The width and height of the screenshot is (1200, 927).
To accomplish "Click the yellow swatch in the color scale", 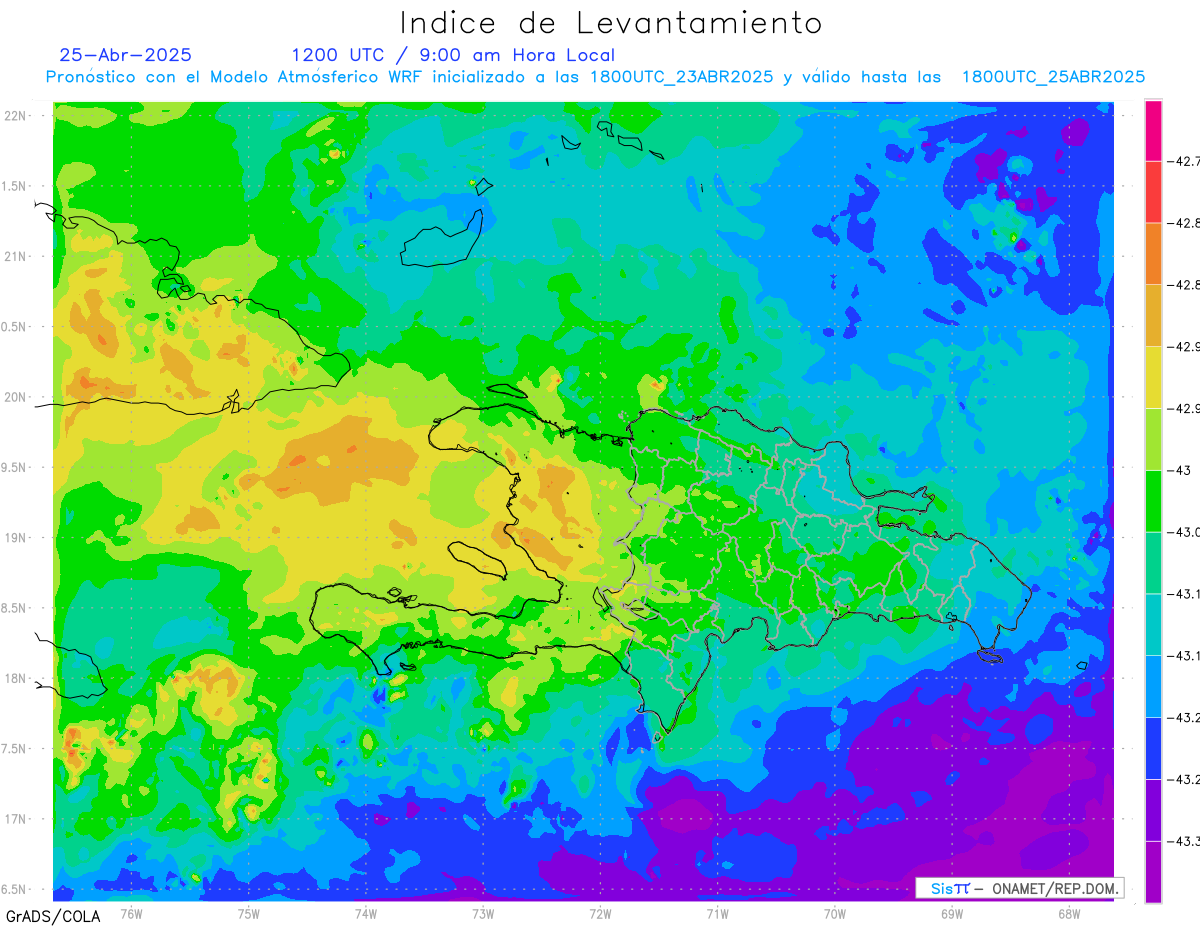I will 1153,377.
